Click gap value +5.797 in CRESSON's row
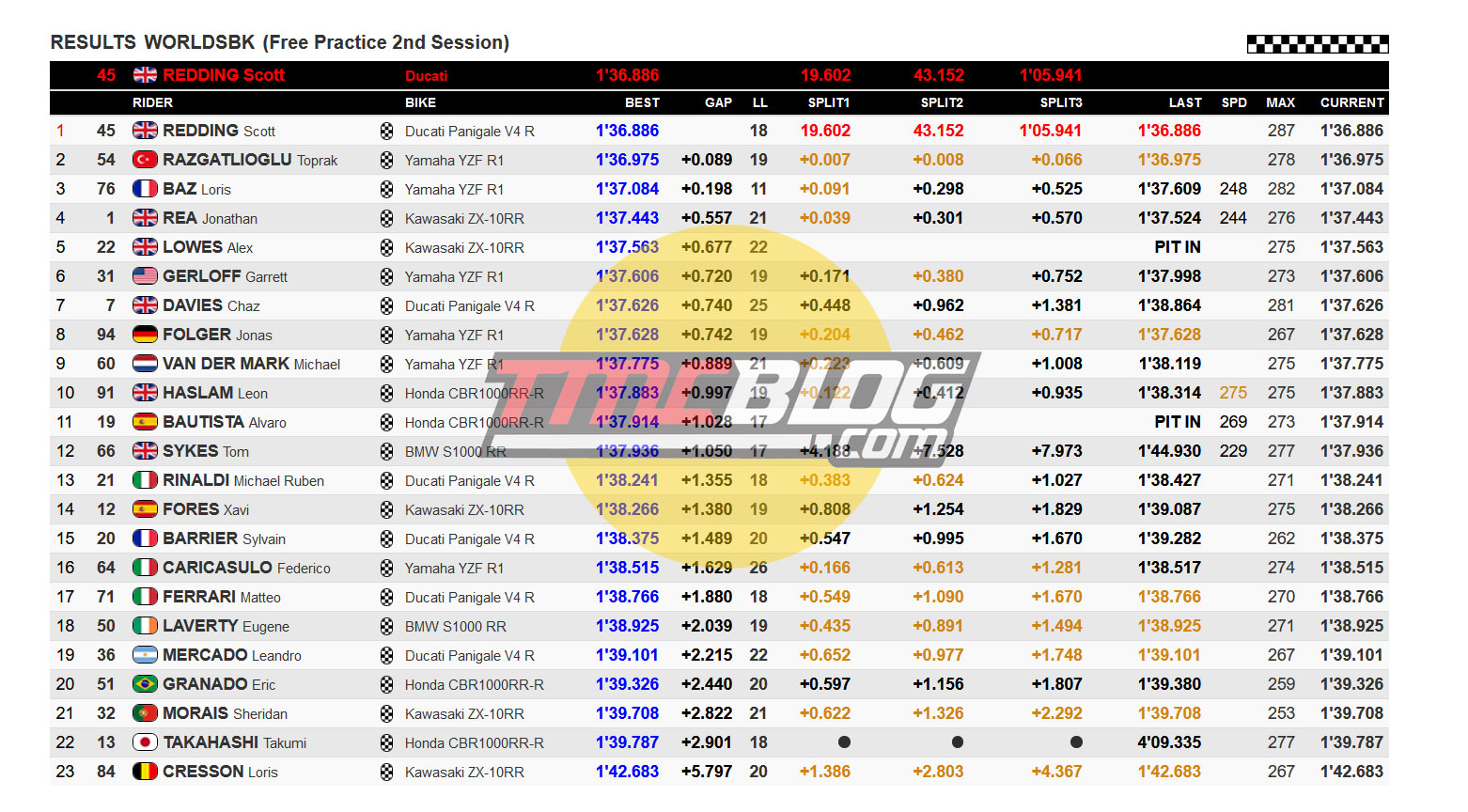The height and width of the screenshot is (812, 1468). coord(707,772)
